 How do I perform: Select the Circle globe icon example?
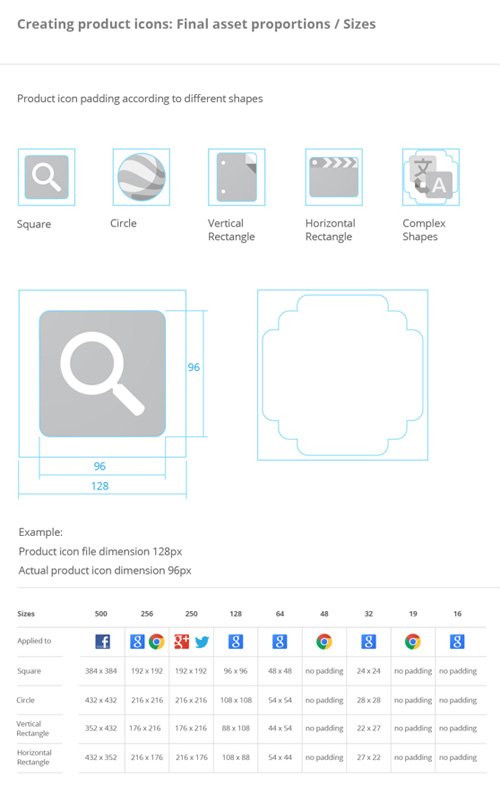(x=141, y=177)
